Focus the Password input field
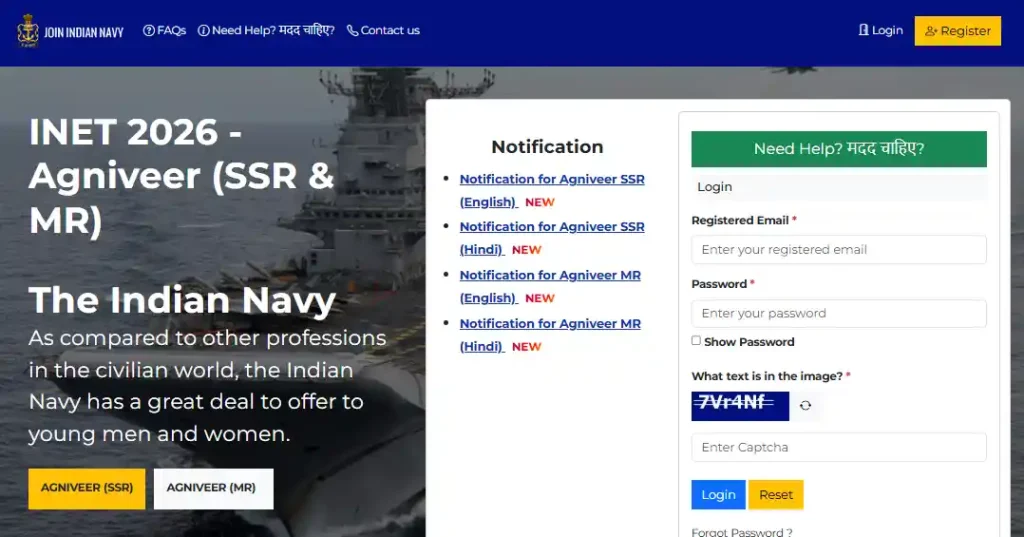Image resolution: width=1024 pixels, height=537 pixels. click(839, 314)
